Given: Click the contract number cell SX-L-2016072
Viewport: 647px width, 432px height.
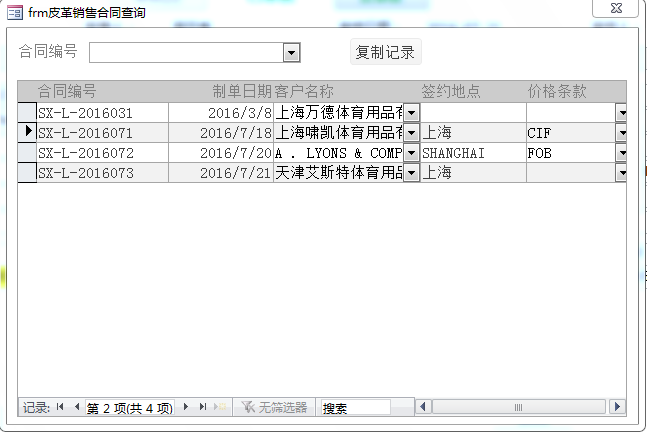Looking at the screenshot, I should click(x=101, y=153).
